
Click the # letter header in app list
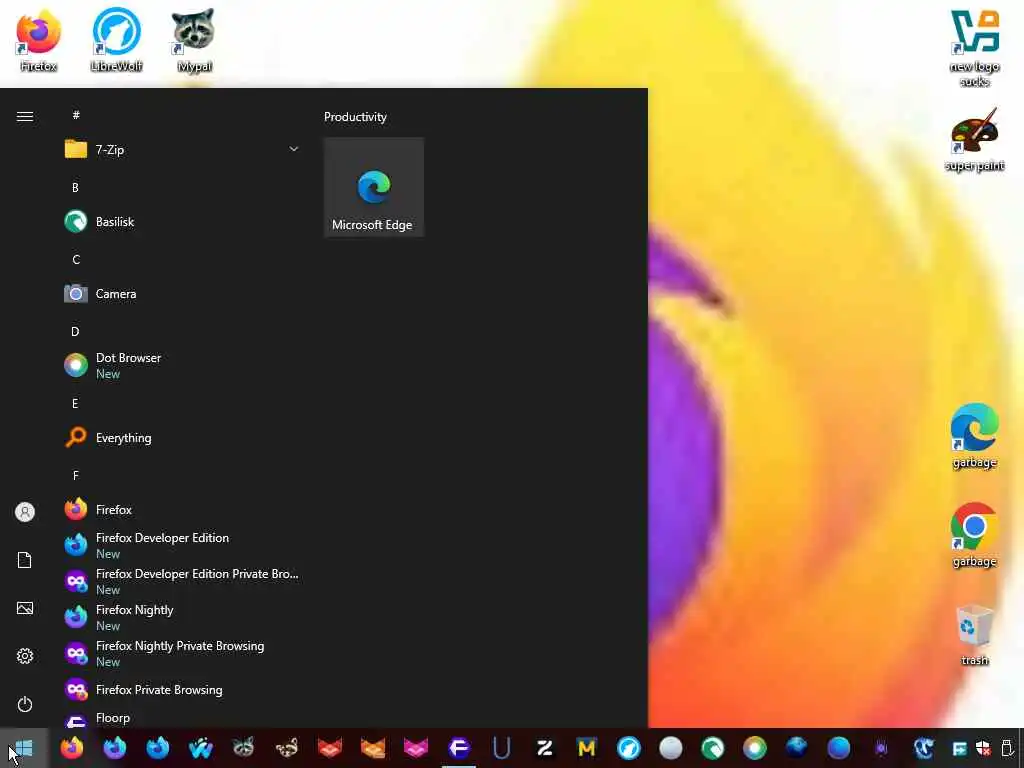76,115
